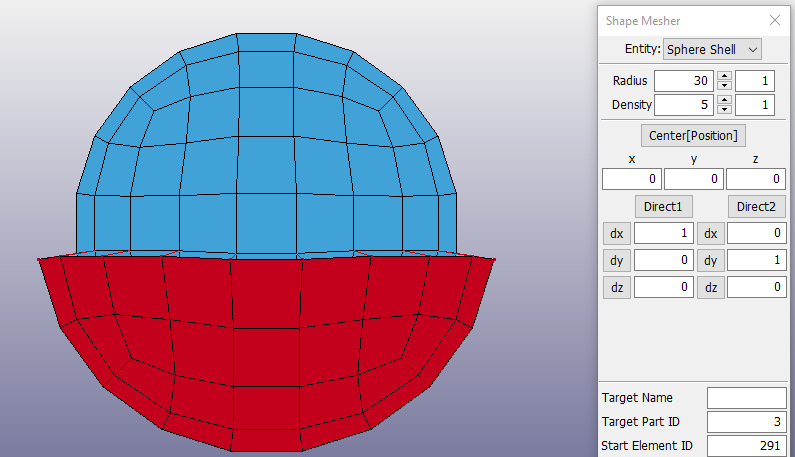This screenshot has width=795, height=457.
Task: Click the Direct1 dz value field
Action: pos(664,287)
